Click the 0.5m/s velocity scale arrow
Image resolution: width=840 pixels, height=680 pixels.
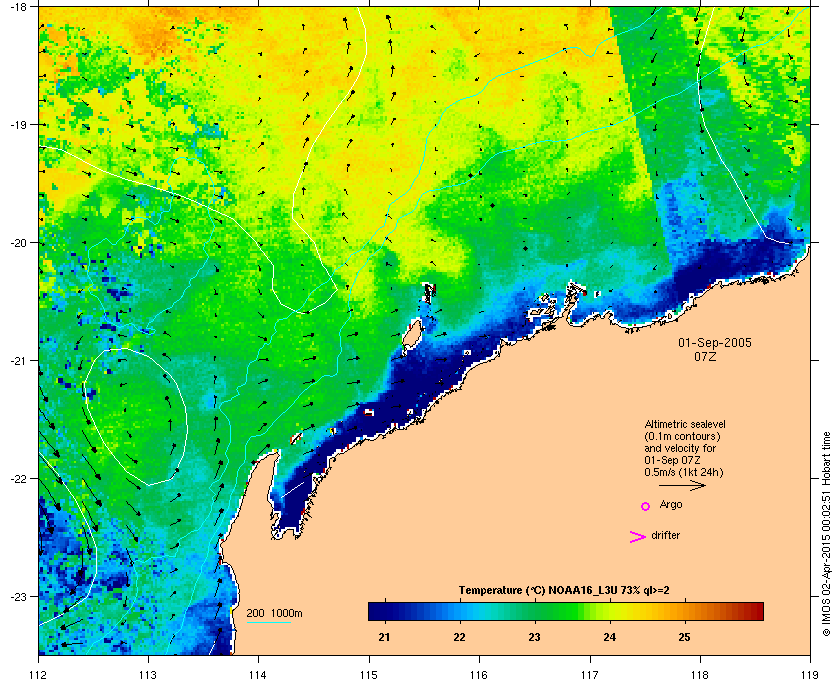click(x=682, y=486)
